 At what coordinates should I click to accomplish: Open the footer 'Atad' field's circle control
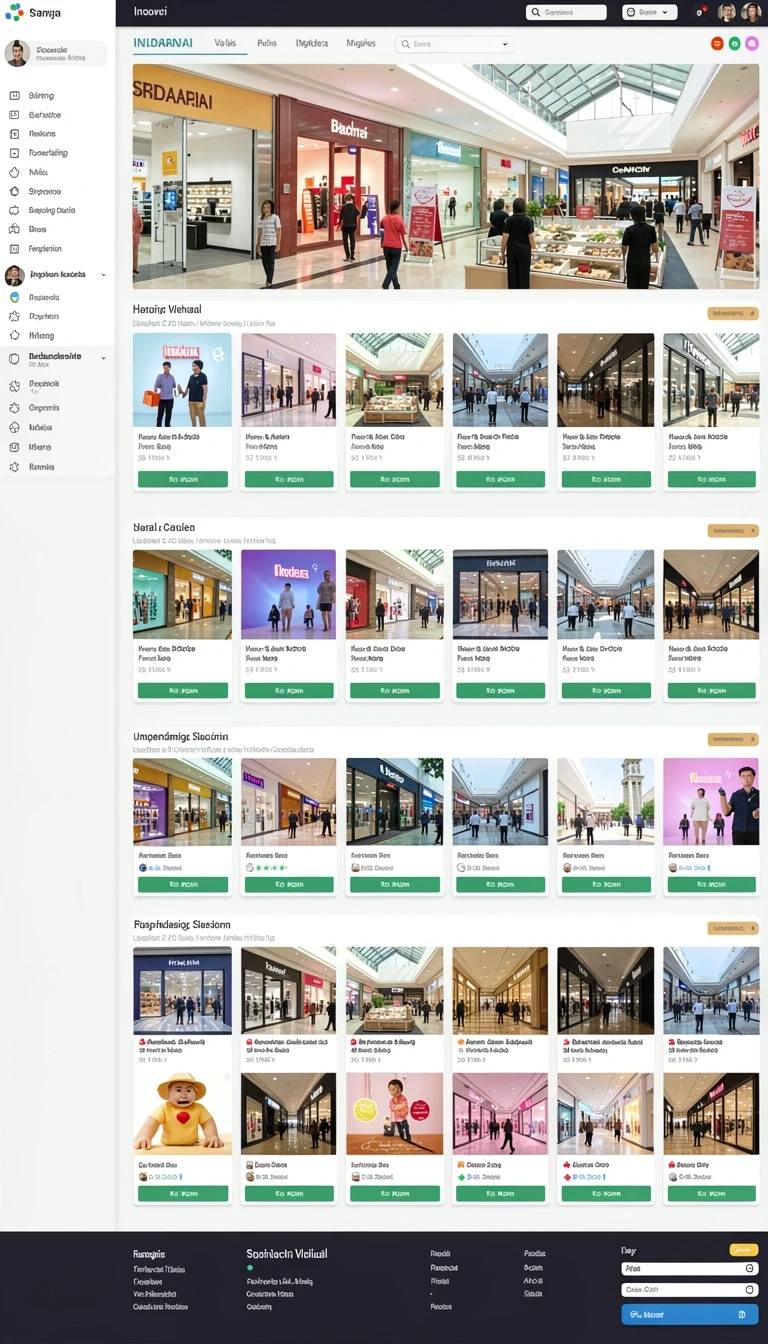(749, 1268)
